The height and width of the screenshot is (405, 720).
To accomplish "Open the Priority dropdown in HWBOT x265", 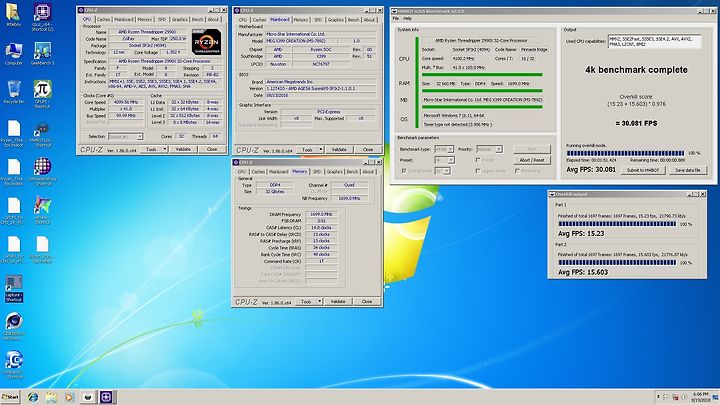I will pyautogui.click(x=489, y=149).
